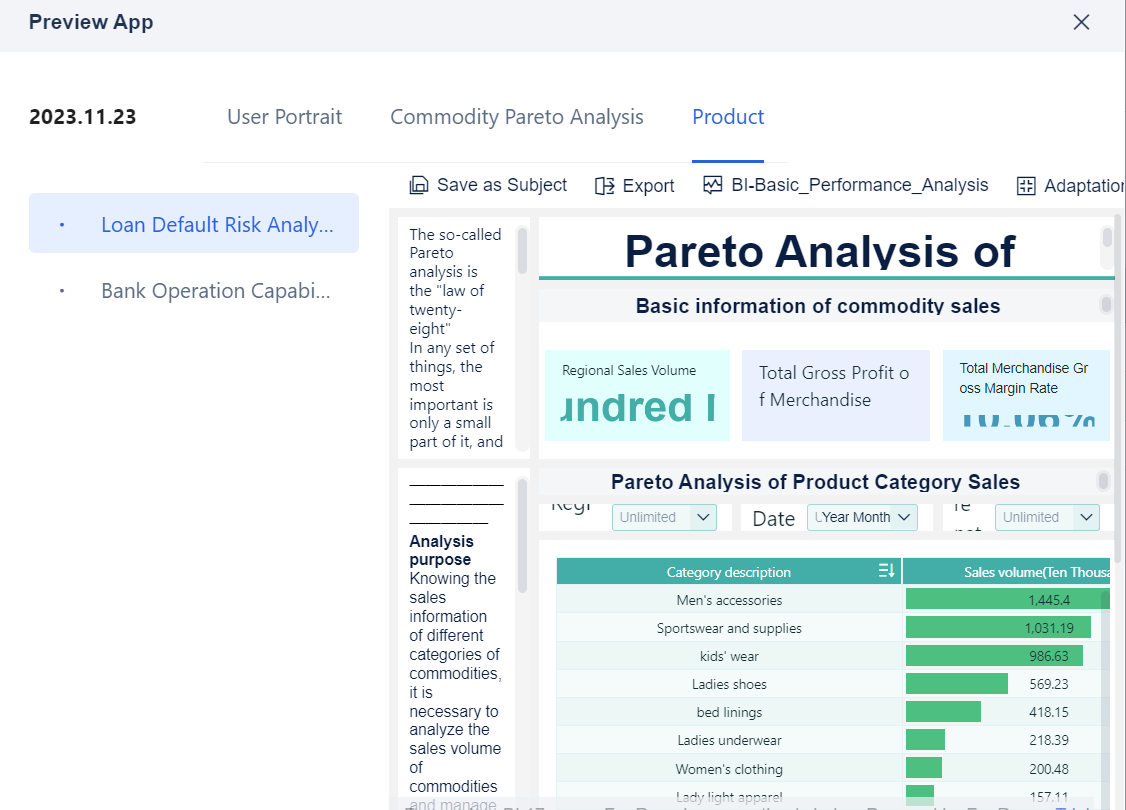Click the Save as Subject icon
The height and width of the screenshot is (810, 1126).
pyautogui.click(x=419, y=185)
